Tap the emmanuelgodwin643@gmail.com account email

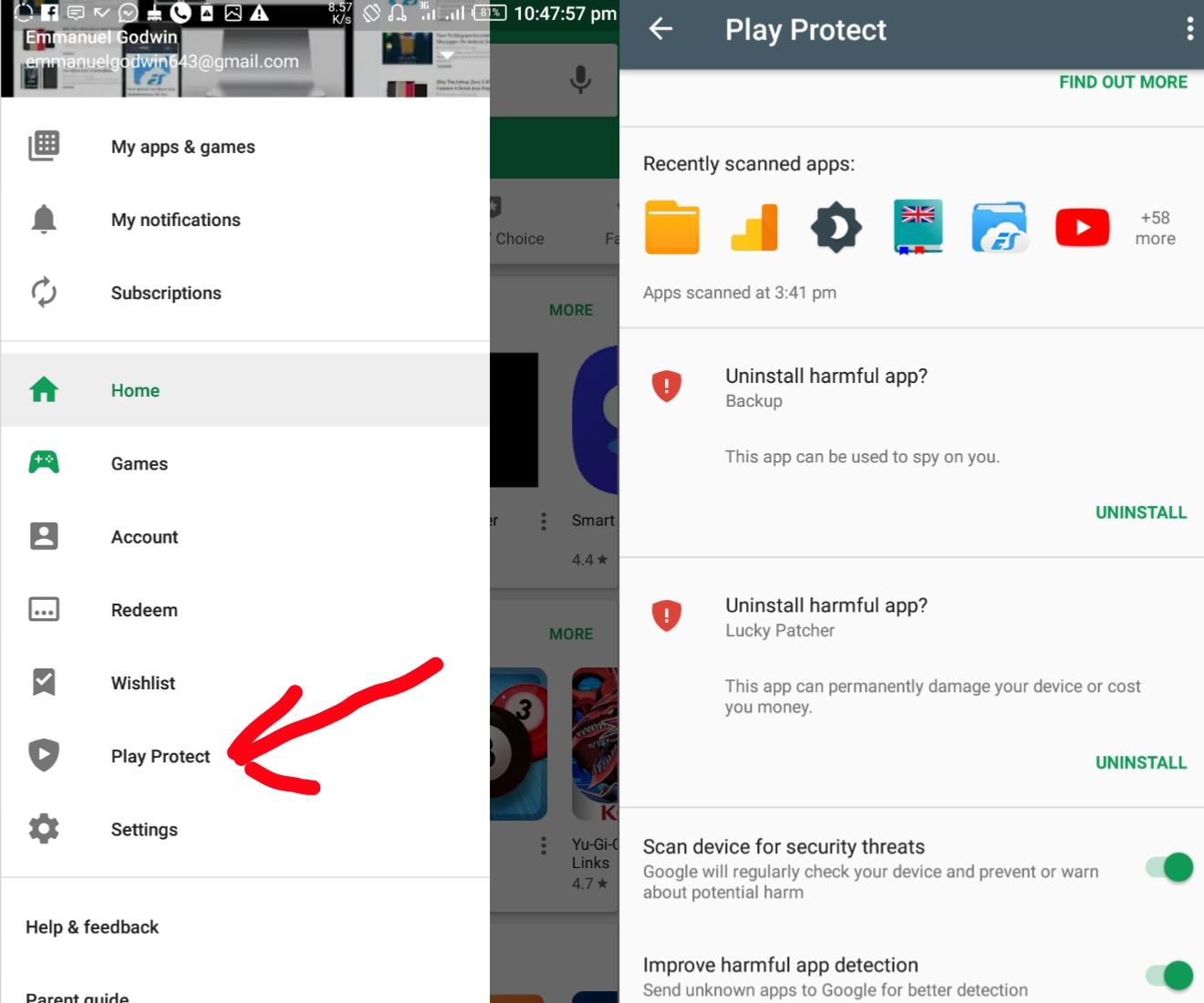click(162, 61)
